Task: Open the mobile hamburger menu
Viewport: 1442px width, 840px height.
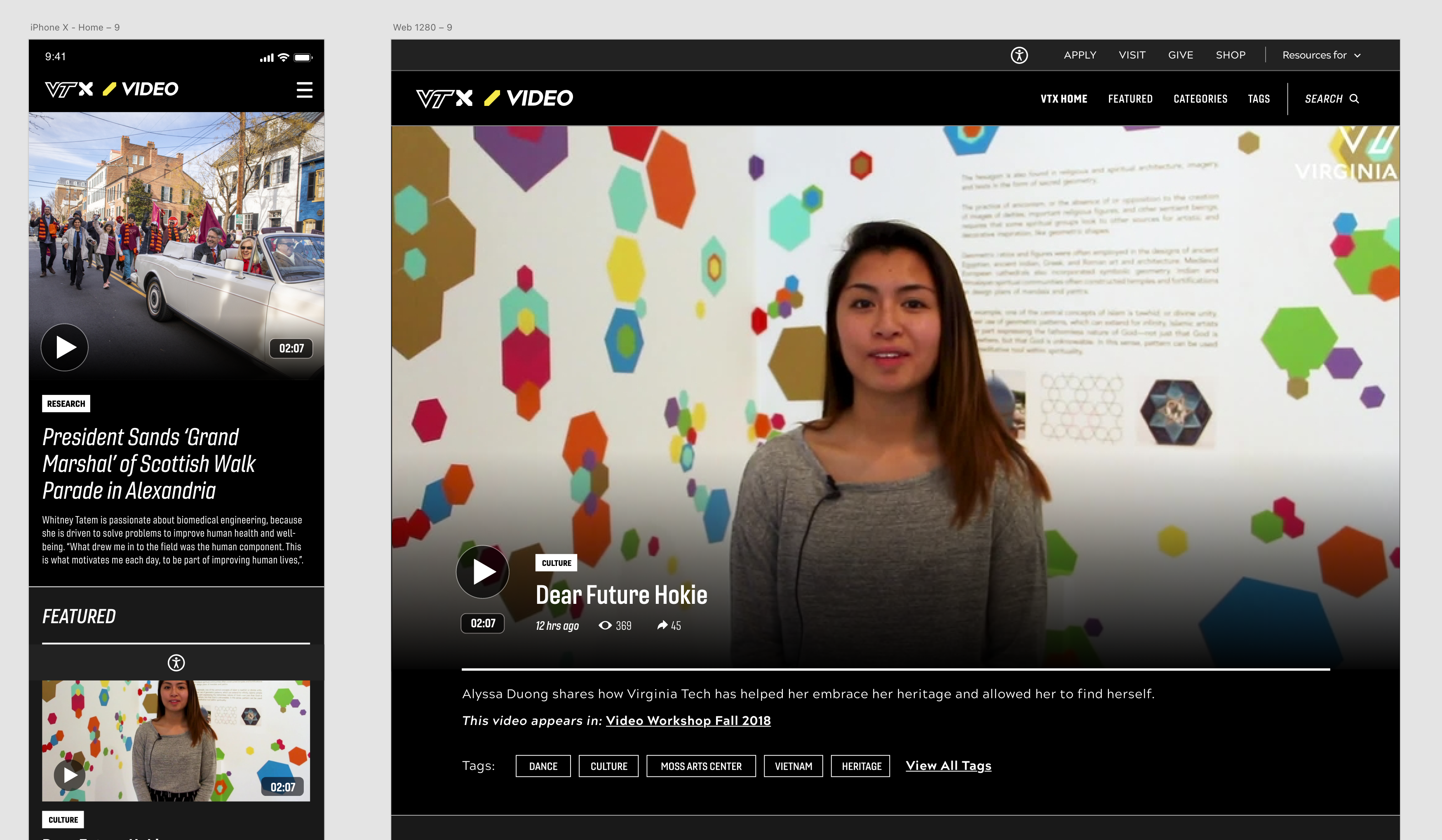Action: [x=304, y=90]
